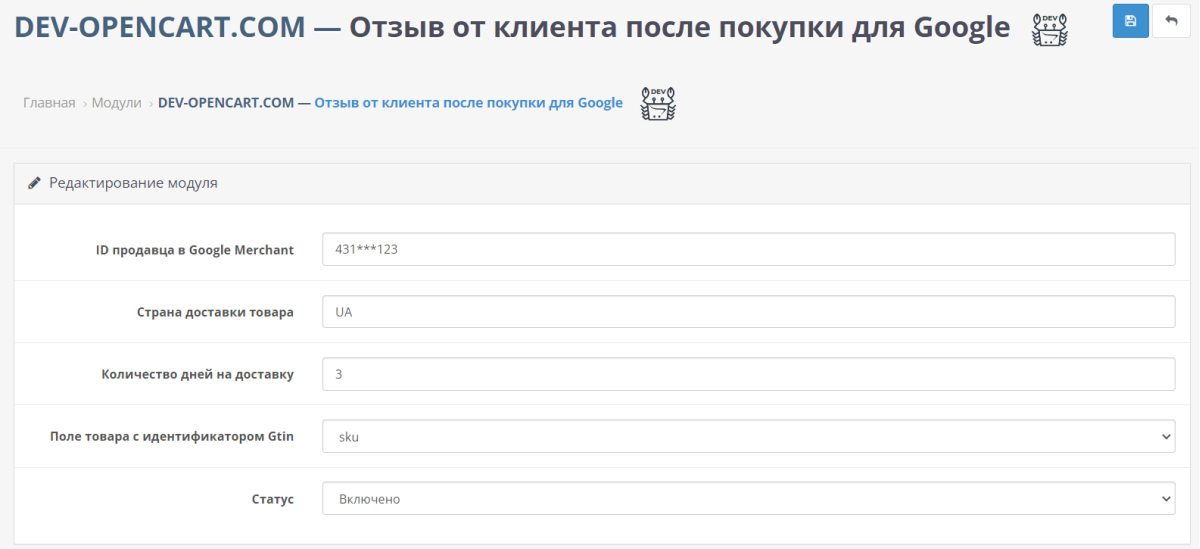
Task: Click the label Страна доставки товара
Action: [215, 312]
